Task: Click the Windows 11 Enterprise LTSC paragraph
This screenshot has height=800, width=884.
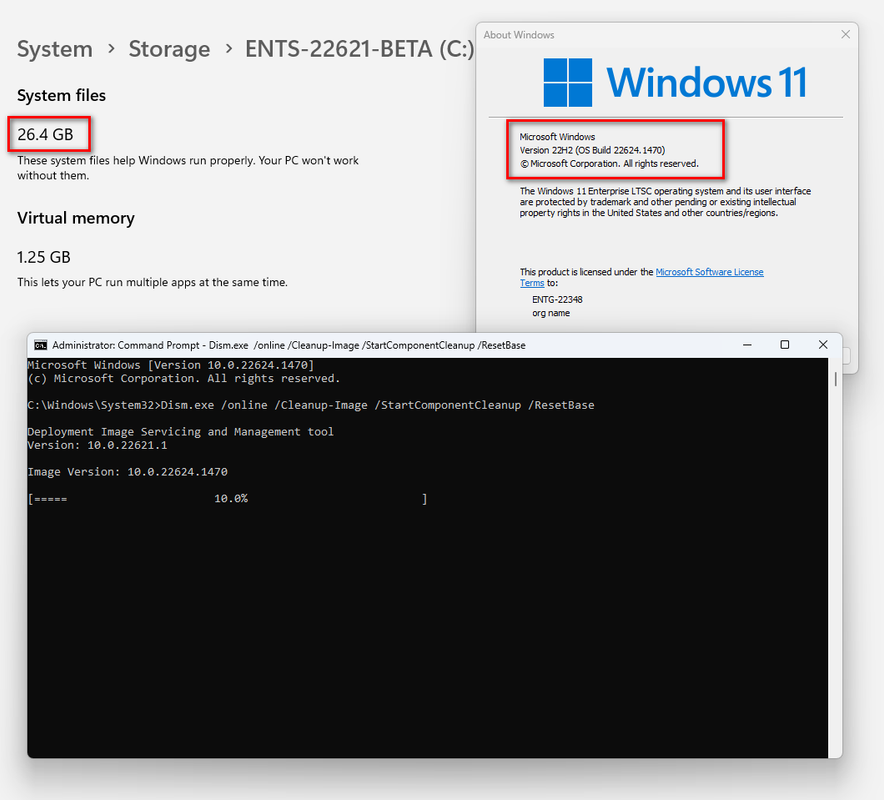Action: click(x=665, y=202)
